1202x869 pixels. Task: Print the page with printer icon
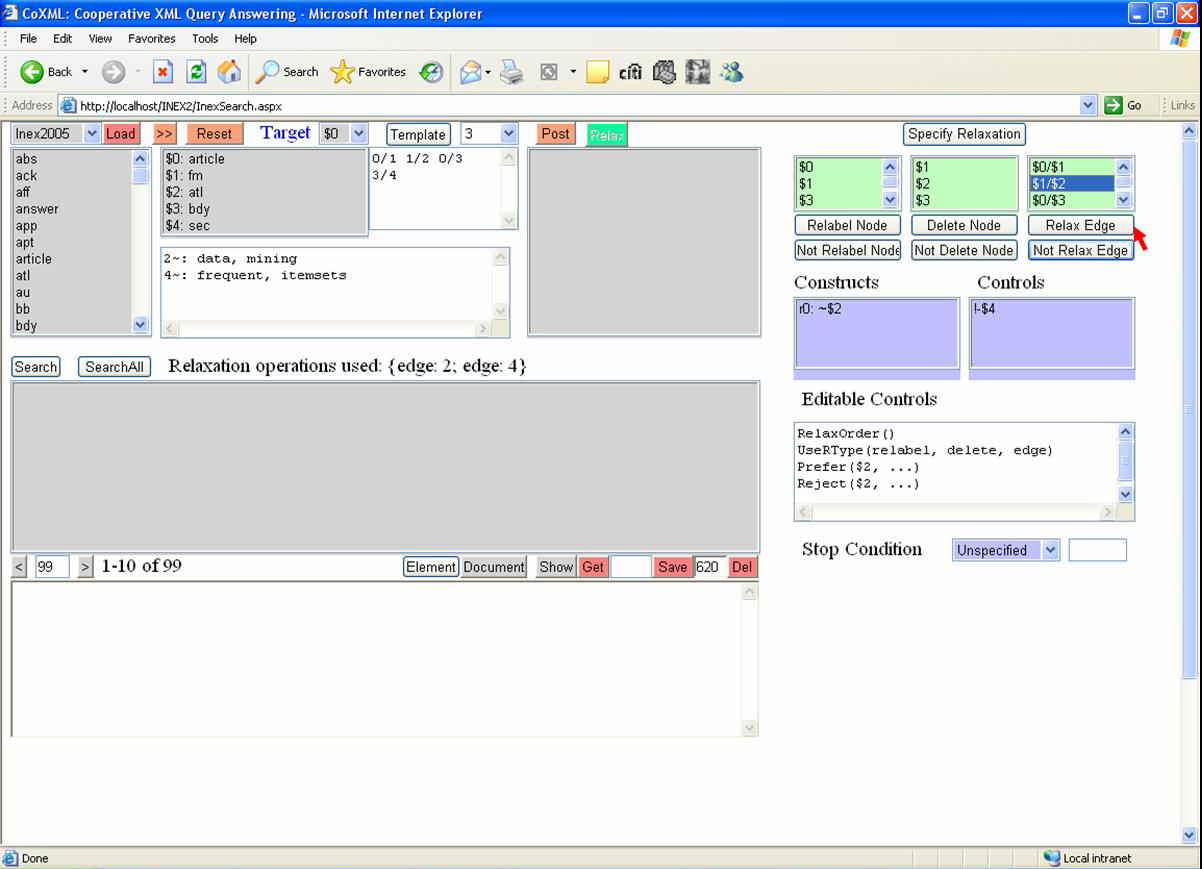512,72
